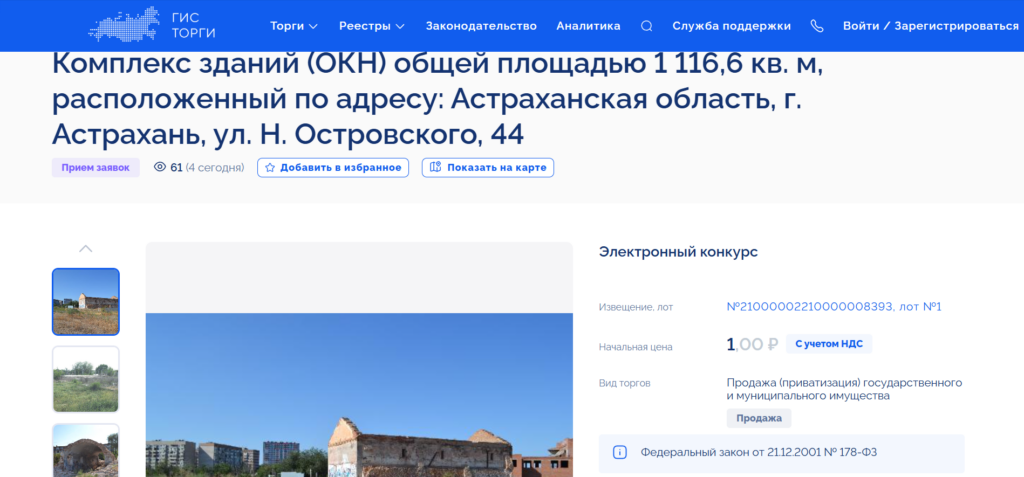
Task: Click the Вид торгов label
Action: [x=624, y=383]
